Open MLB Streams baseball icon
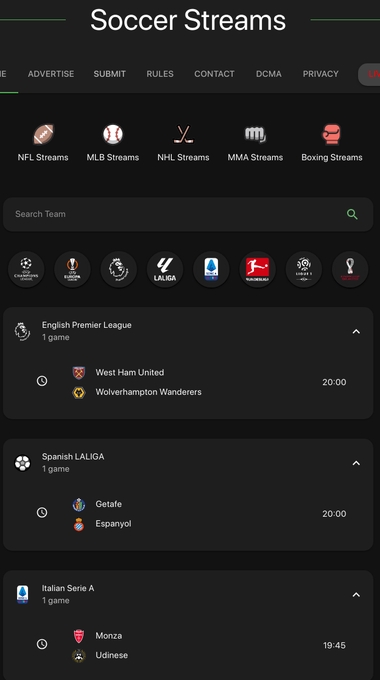The width and height of the screenshot is (380, 680). click(113, 134)
